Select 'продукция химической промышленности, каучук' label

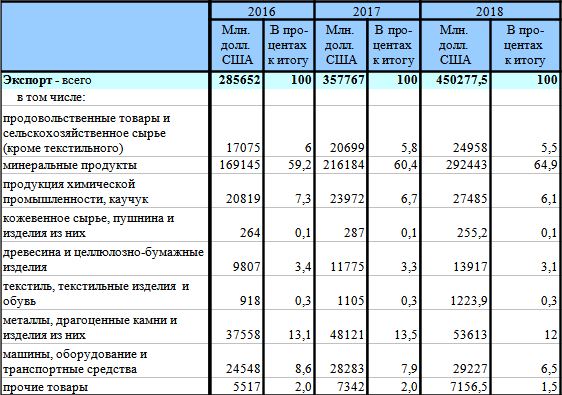(x=75, y=191)
